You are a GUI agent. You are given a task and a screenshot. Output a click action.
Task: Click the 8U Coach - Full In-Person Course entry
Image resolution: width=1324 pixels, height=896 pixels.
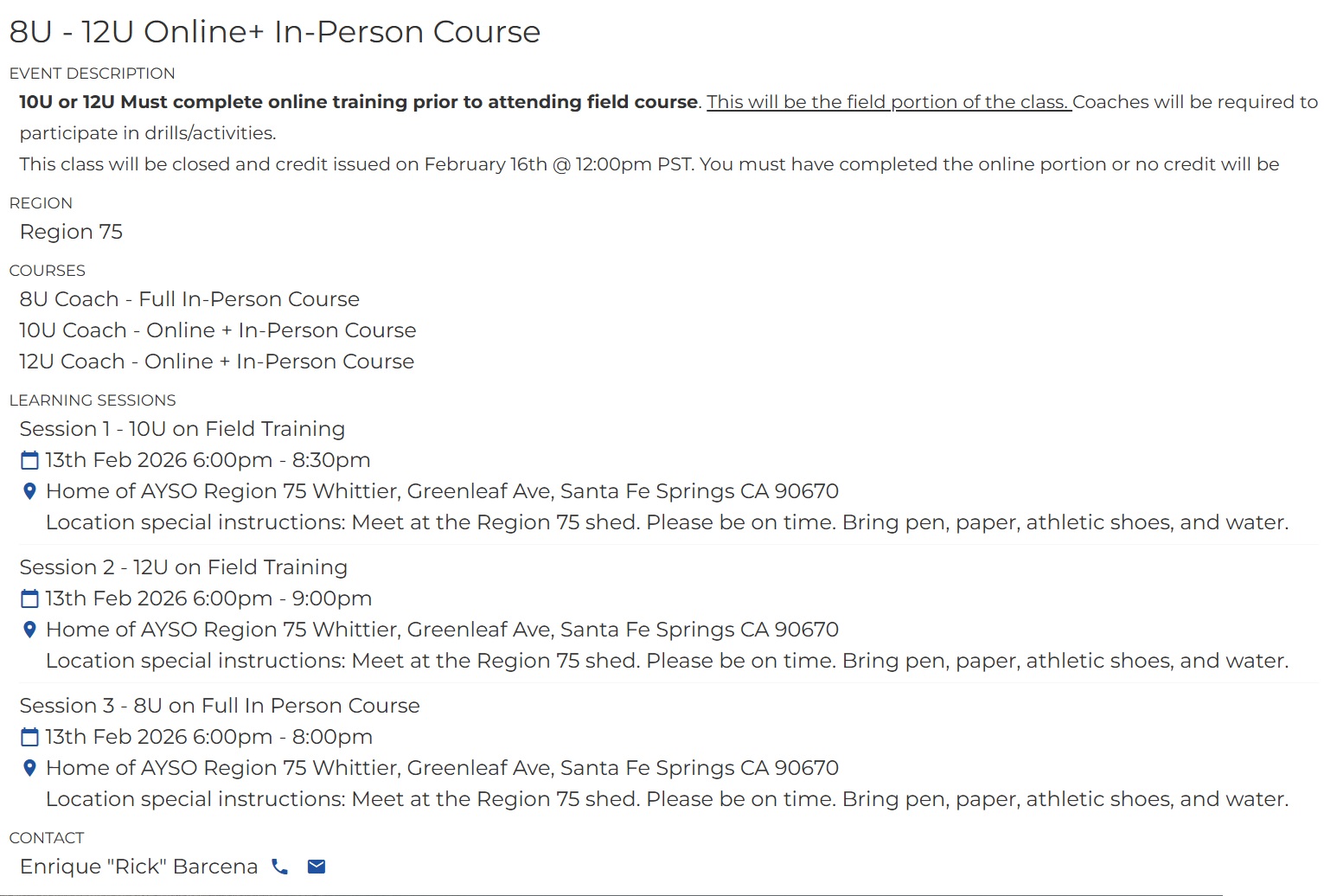189,299
